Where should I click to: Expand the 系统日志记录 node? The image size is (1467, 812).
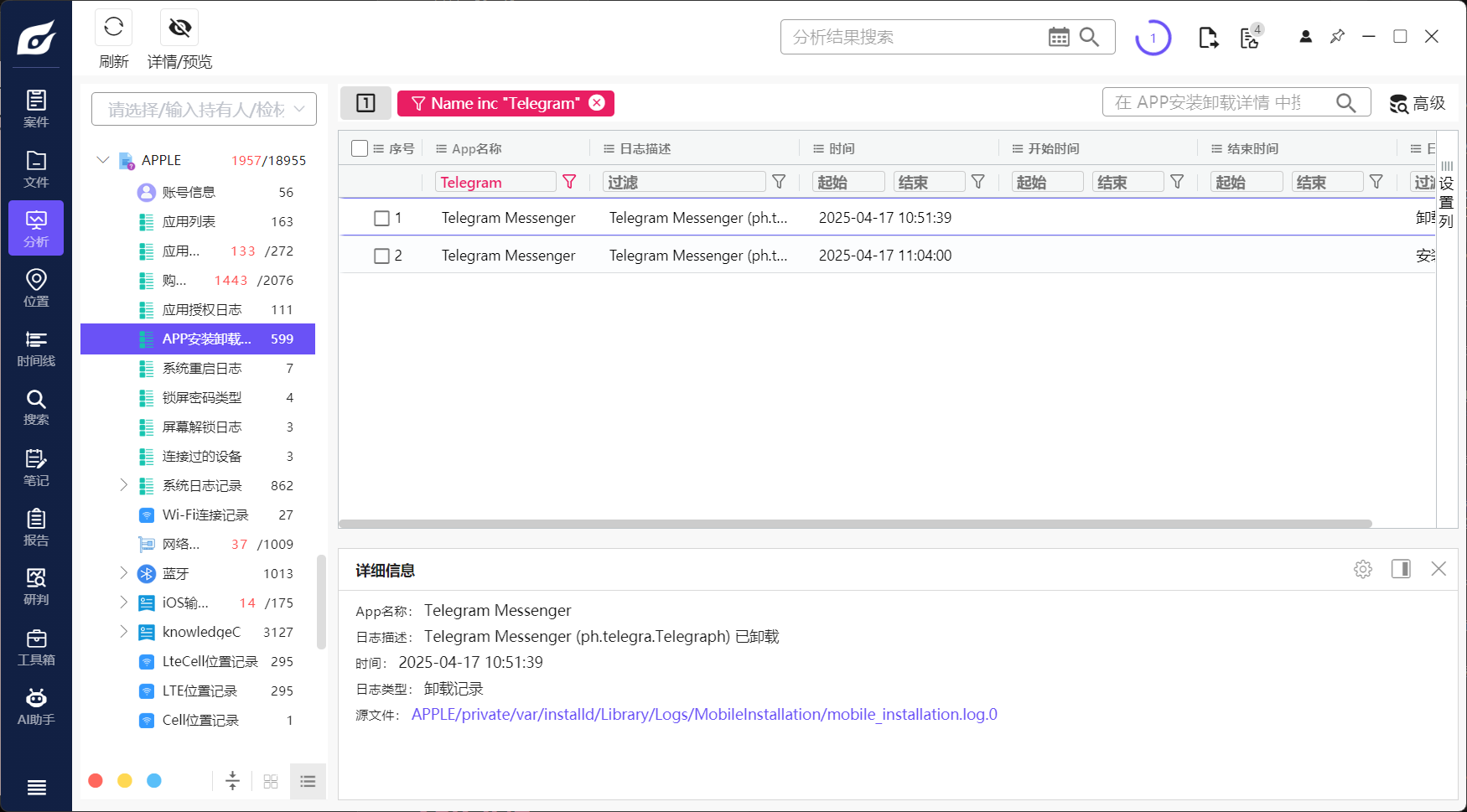click(123, 485)
